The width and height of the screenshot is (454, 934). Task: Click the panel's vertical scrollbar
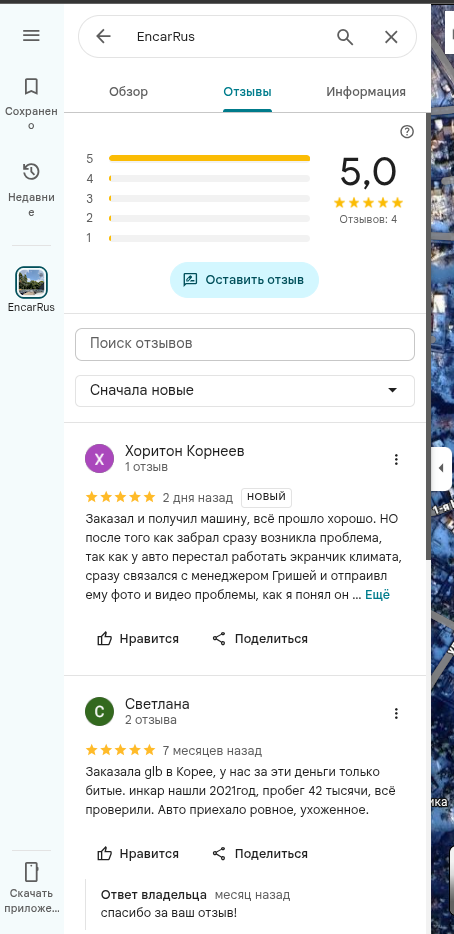428,337
